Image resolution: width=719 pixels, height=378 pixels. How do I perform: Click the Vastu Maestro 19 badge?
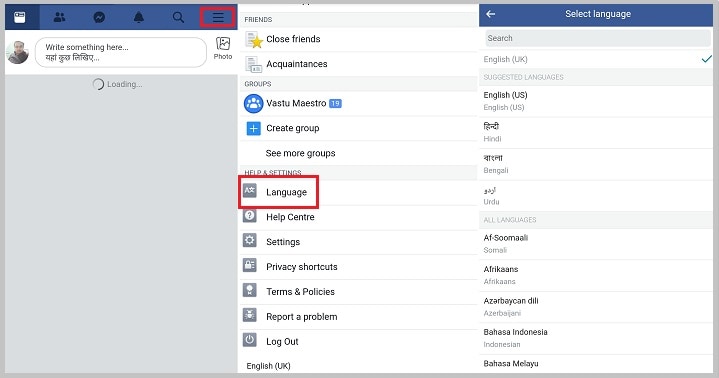[x=335, y=103]
